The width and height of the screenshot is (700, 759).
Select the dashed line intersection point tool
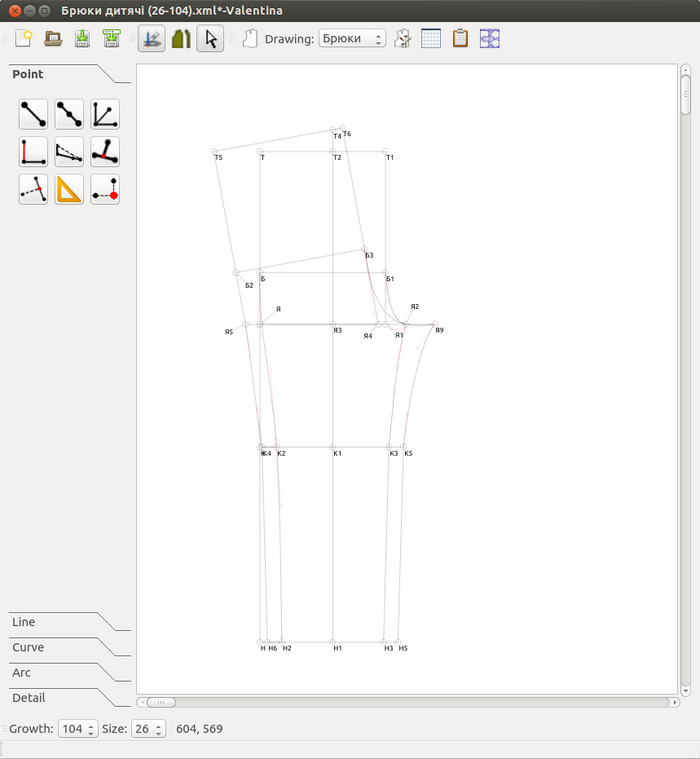pyautogui.click(x=33, y=189)
